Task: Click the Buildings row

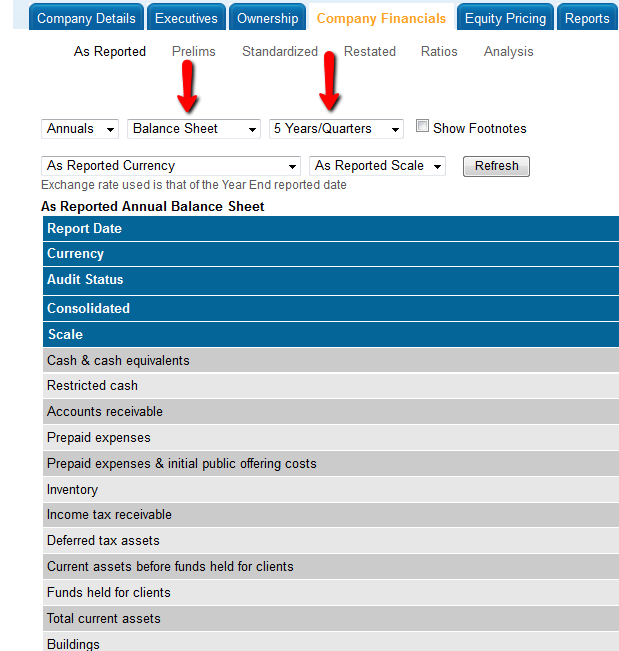Action: click(x=331, y=642)
